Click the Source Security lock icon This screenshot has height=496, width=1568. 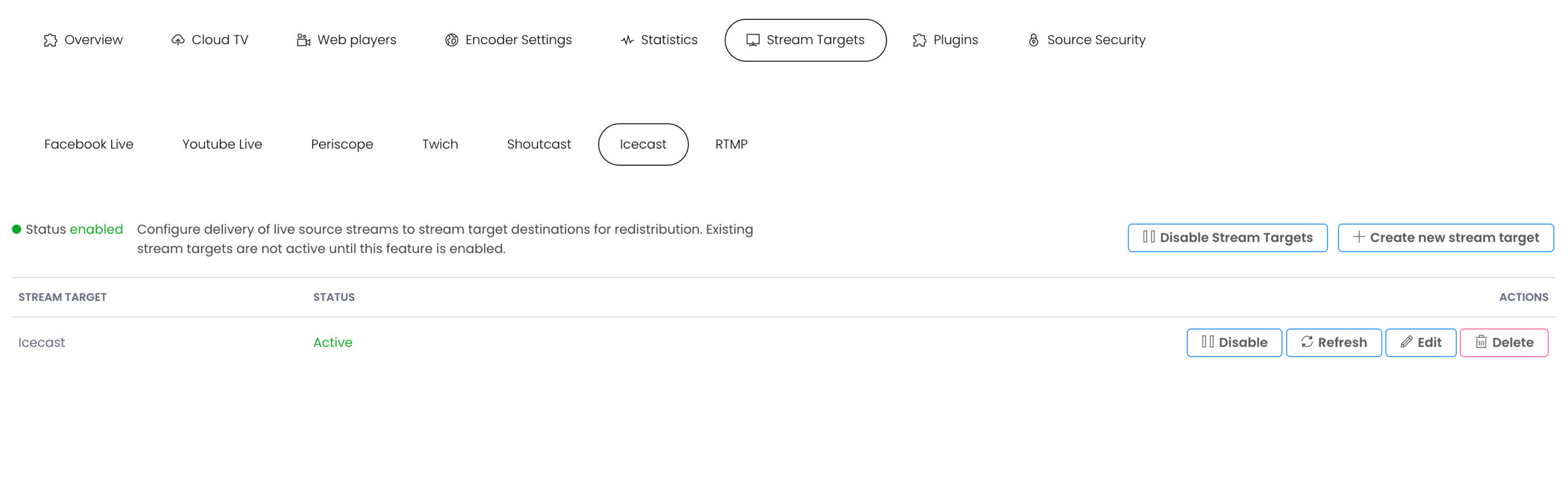1033,40
